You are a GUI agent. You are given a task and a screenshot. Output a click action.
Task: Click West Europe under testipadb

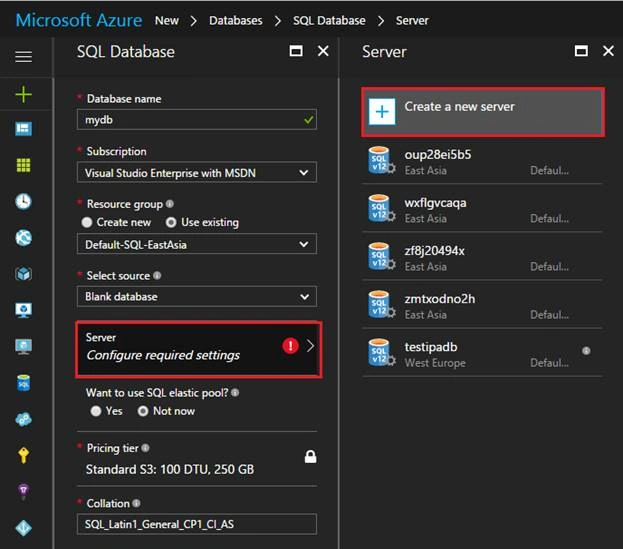coord(435,363)
